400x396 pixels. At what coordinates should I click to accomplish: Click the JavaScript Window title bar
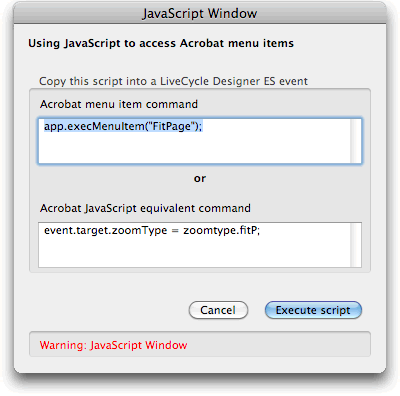[200, 14]
